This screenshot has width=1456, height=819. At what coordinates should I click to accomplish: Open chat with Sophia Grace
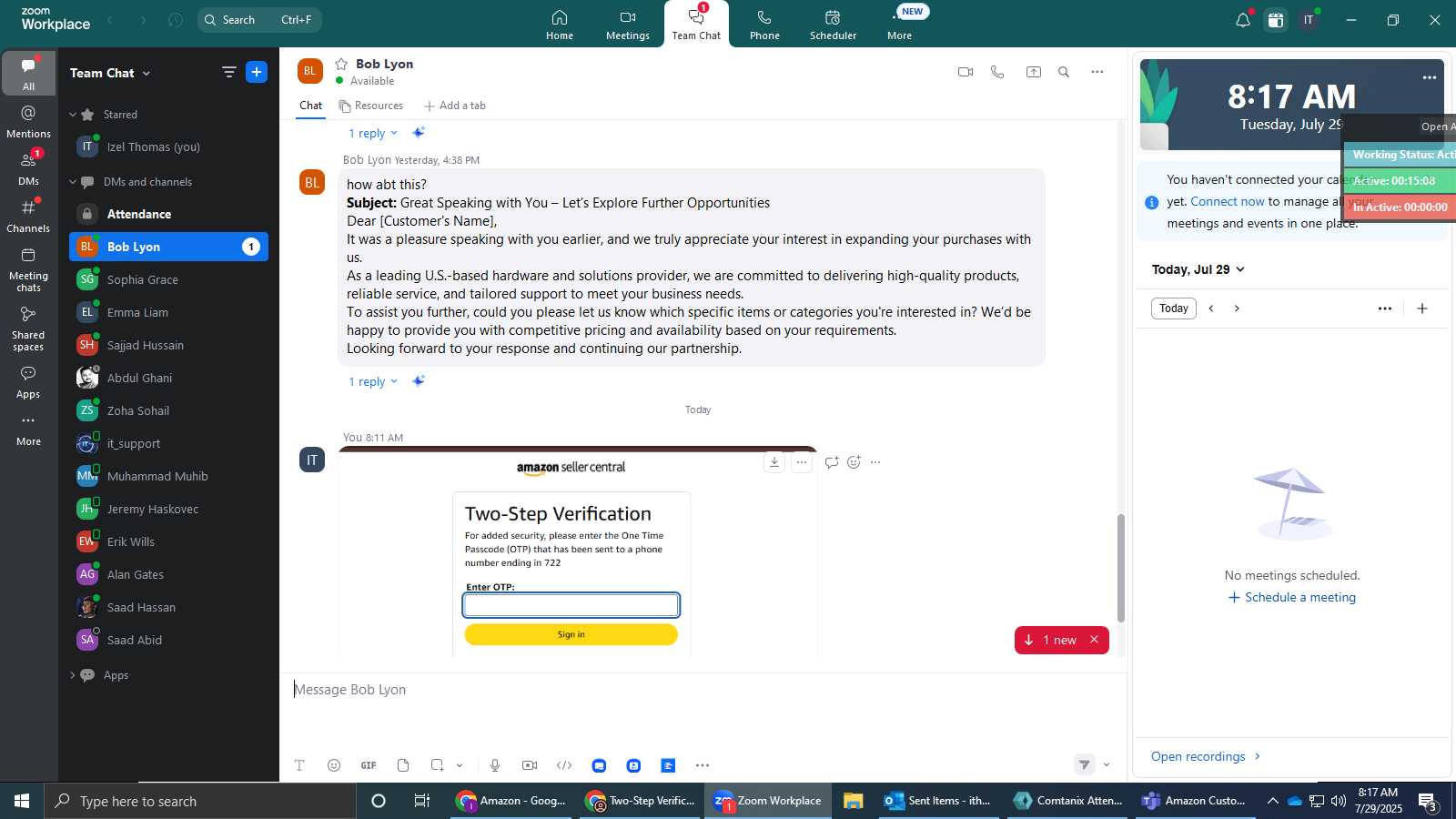pos(168,279)
